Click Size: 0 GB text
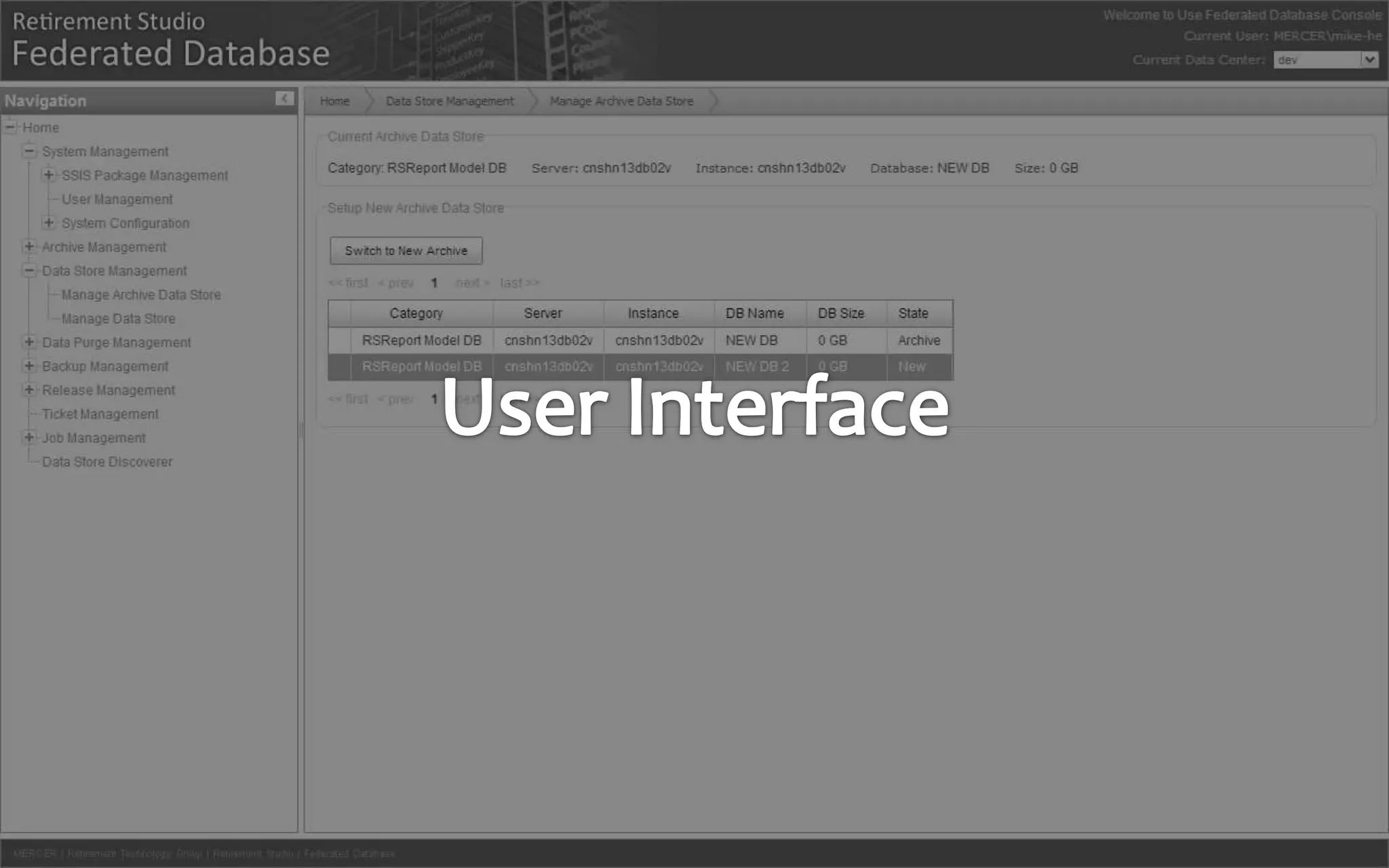1389x868 pixels. coord(1046,168)
